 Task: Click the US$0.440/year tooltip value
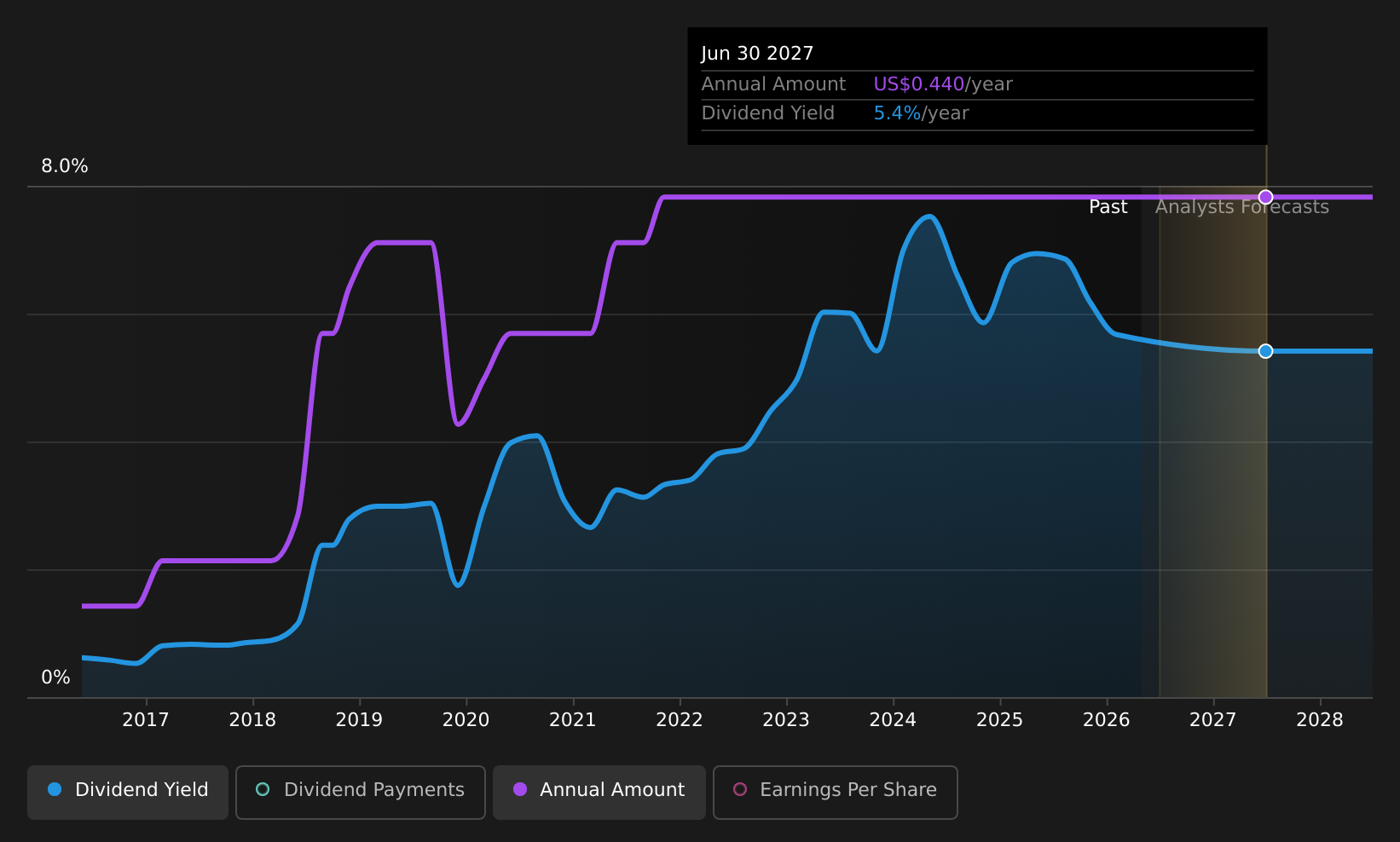pyautogui.click(x=943, y=84)
